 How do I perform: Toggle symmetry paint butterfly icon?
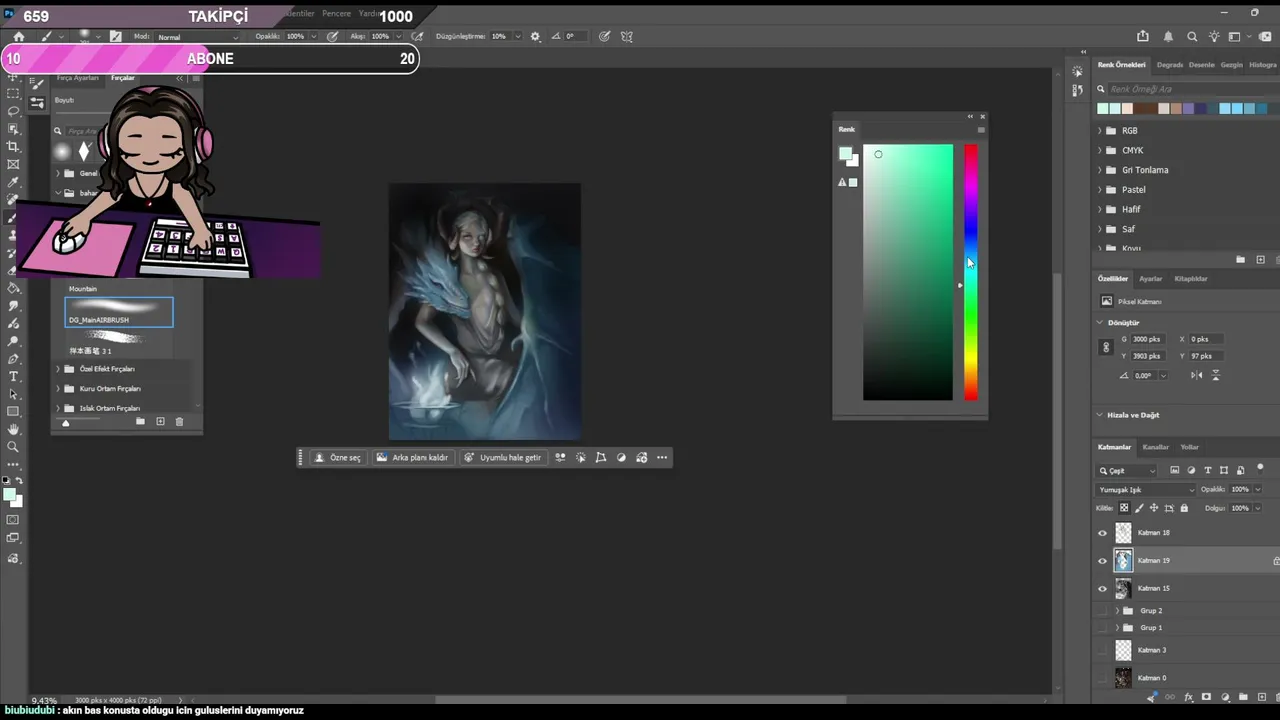point(627,37)
